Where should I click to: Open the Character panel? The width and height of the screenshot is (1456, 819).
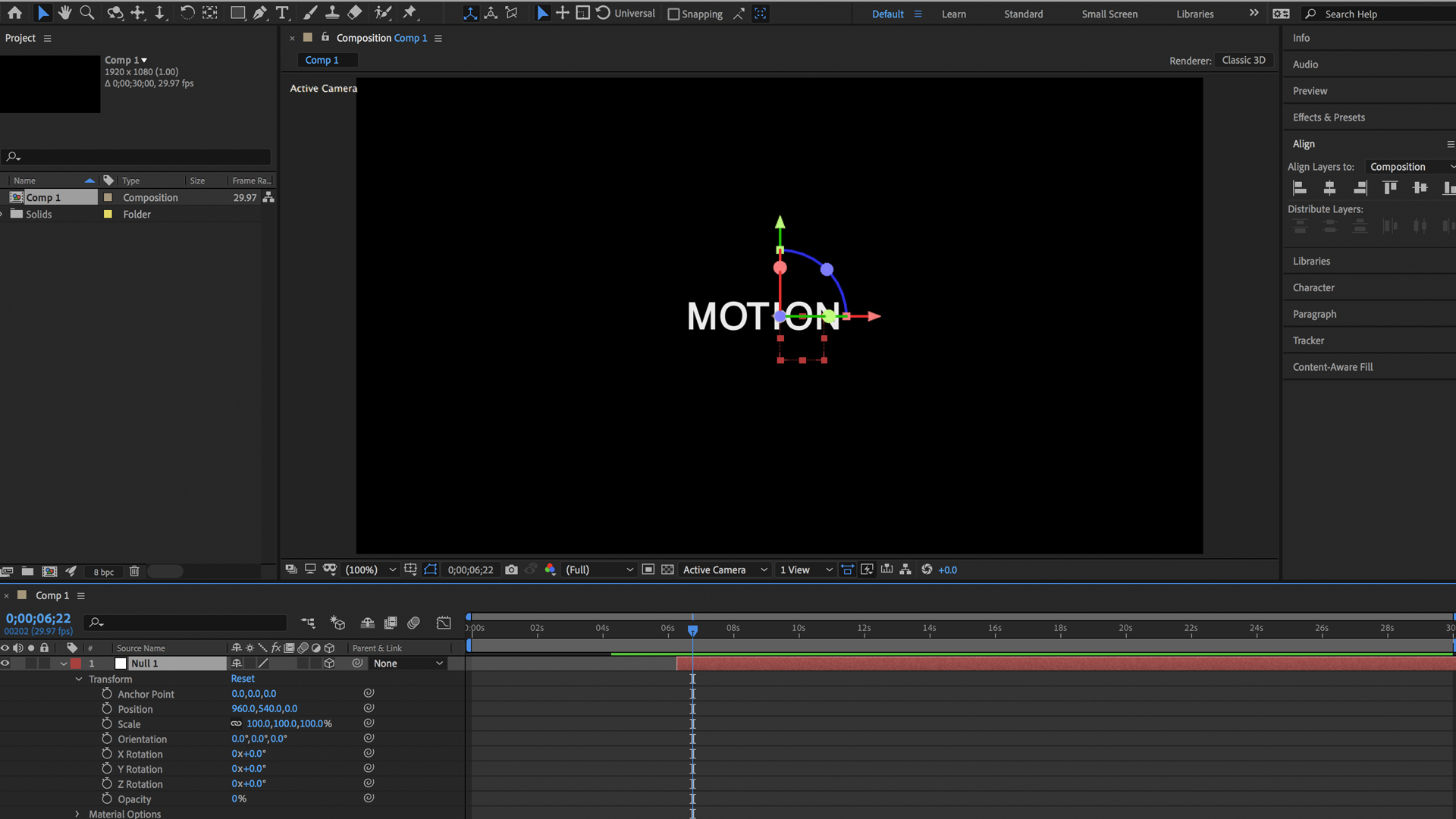tap(1313, 287)
